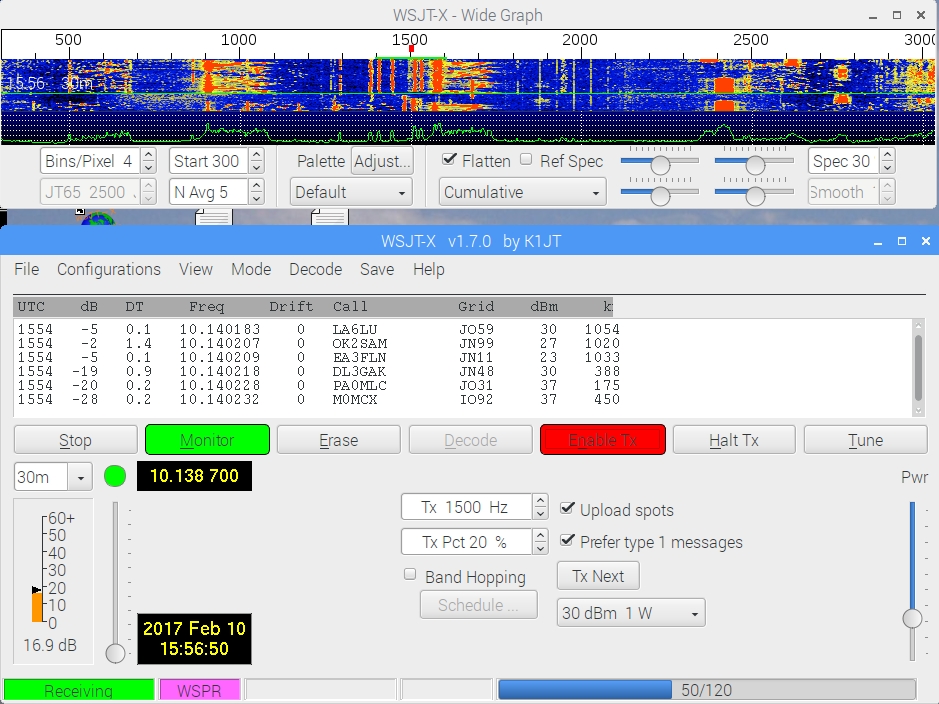939x704 pixels.
Task: Toggle Prefer type 1 messages
Action: click(567, 541)
